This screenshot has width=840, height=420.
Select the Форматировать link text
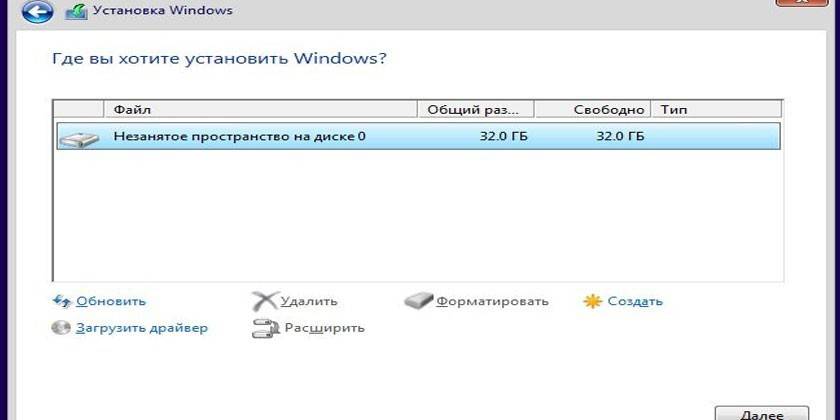click(x=492, y=301)
